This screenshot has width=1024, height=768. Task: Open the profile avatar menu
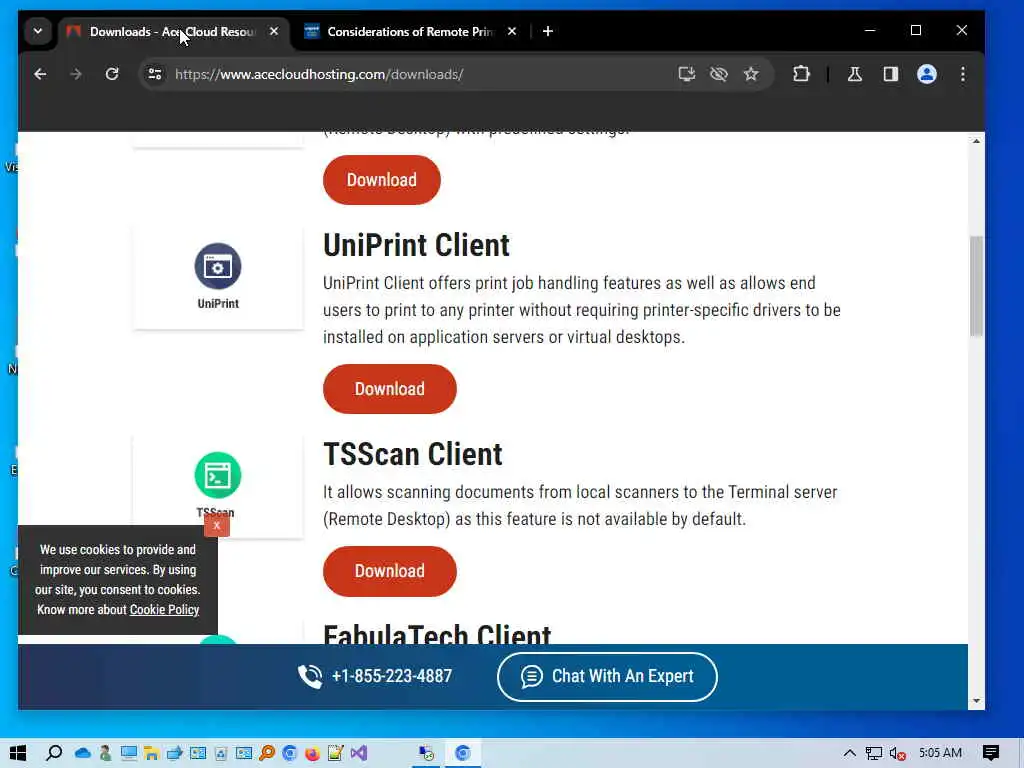(927, 74)
